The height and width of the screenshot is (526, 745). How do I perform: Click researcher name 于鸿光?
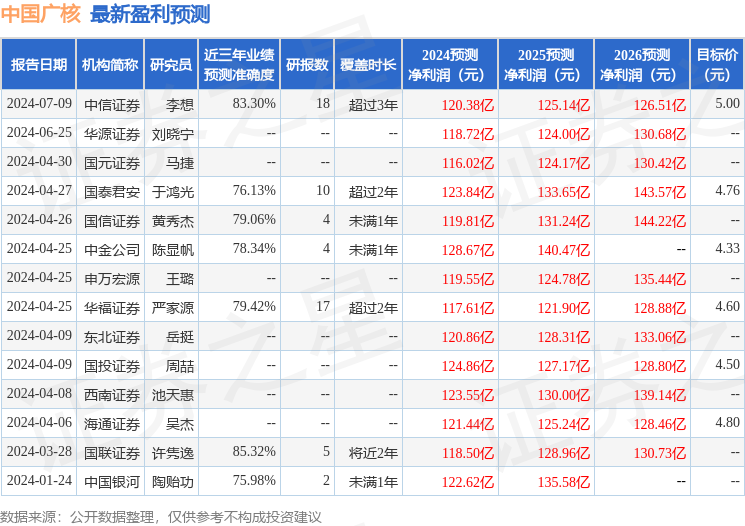pos(173,192)
